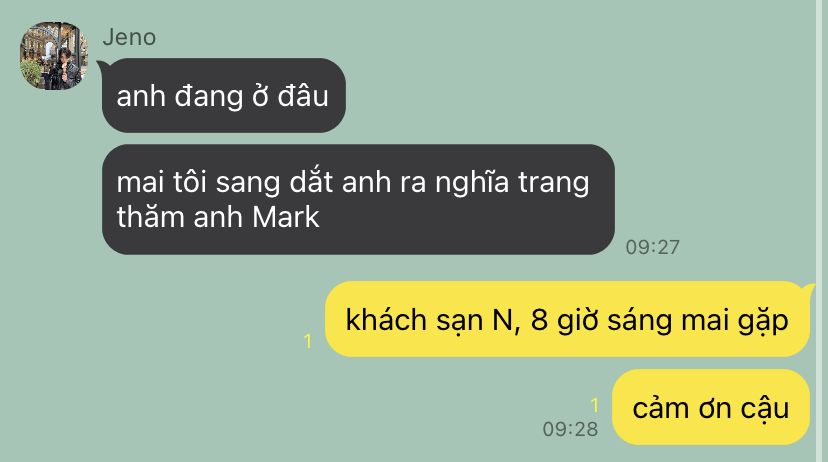This screenshot has width=828, height=462.
Task: Click the vertical scrollbar at the right edge
Action: tap(822, 231)
